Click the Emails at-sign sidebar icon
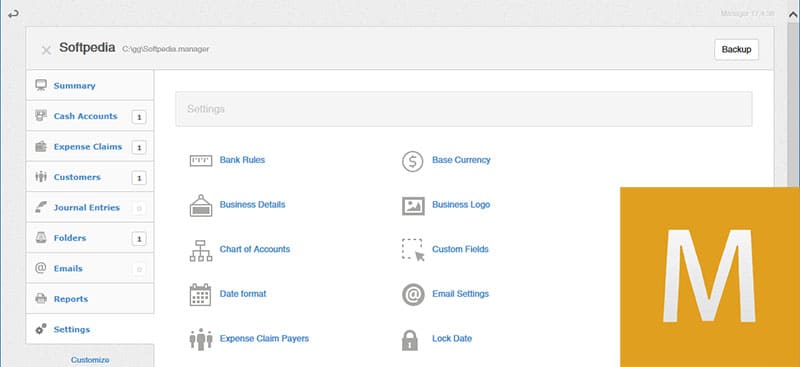Screen dimensions: 800x367 coord(41,268)
